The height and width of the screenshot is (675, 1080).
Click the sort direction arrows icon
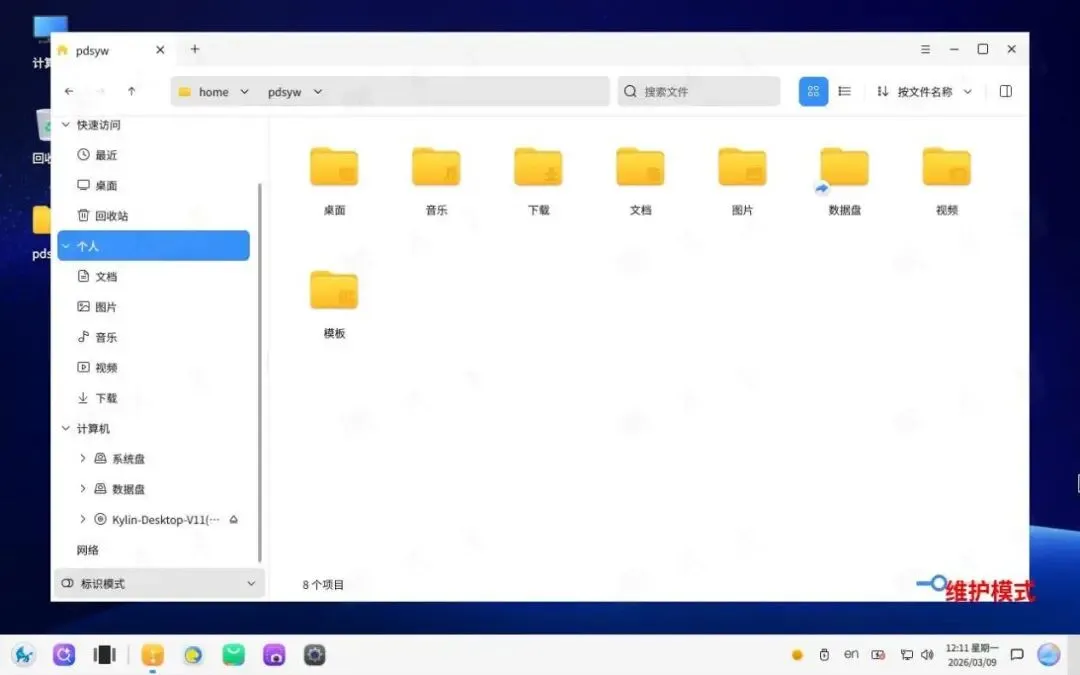click(882, 91)
